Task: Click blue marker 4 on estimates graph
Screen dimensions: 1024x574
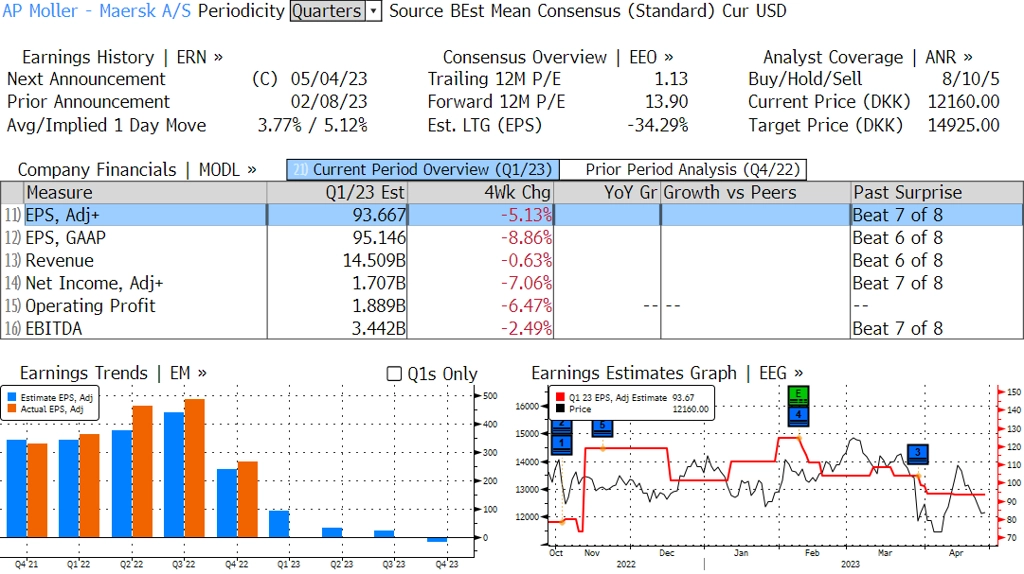Action: tap(798, 415)
